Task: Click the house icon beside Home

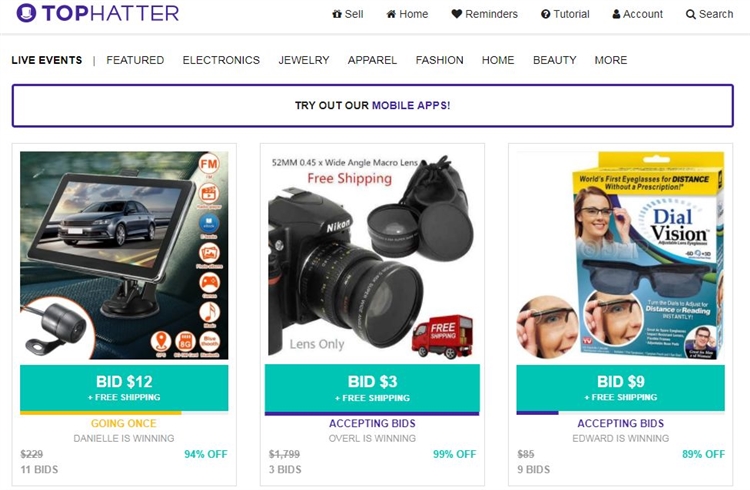Action: (x=391, y=14)
